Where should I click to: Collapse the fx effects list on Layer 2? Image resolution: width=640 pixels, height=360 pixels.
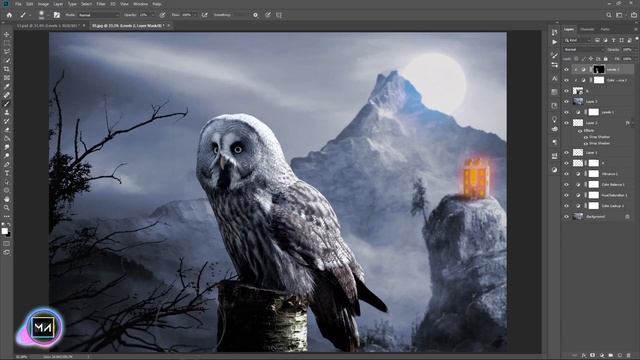pos(633,122)
